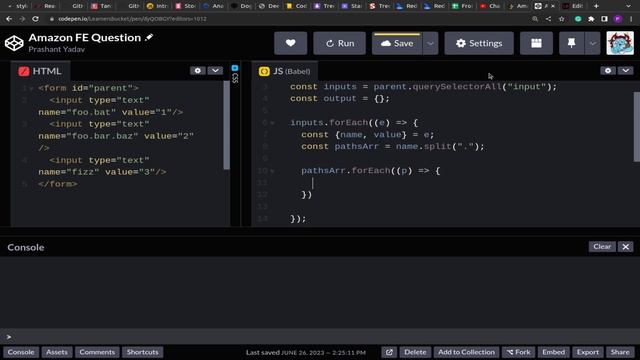
Task: Click author name Prashant Yadav
Action: 56,49
